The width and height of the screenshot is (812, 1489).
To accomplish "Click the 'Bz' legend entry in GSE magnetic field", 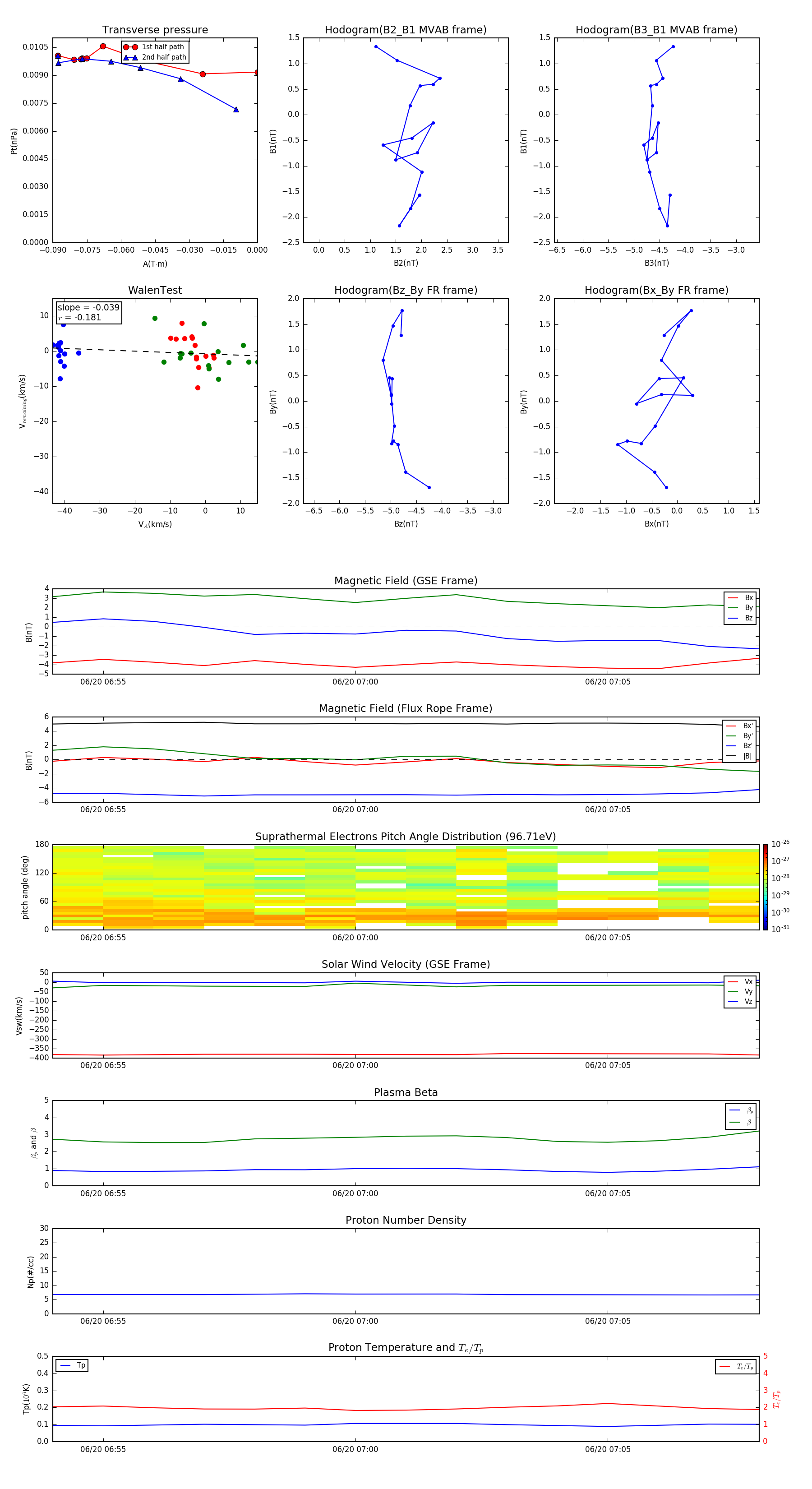I will (740, 619).
